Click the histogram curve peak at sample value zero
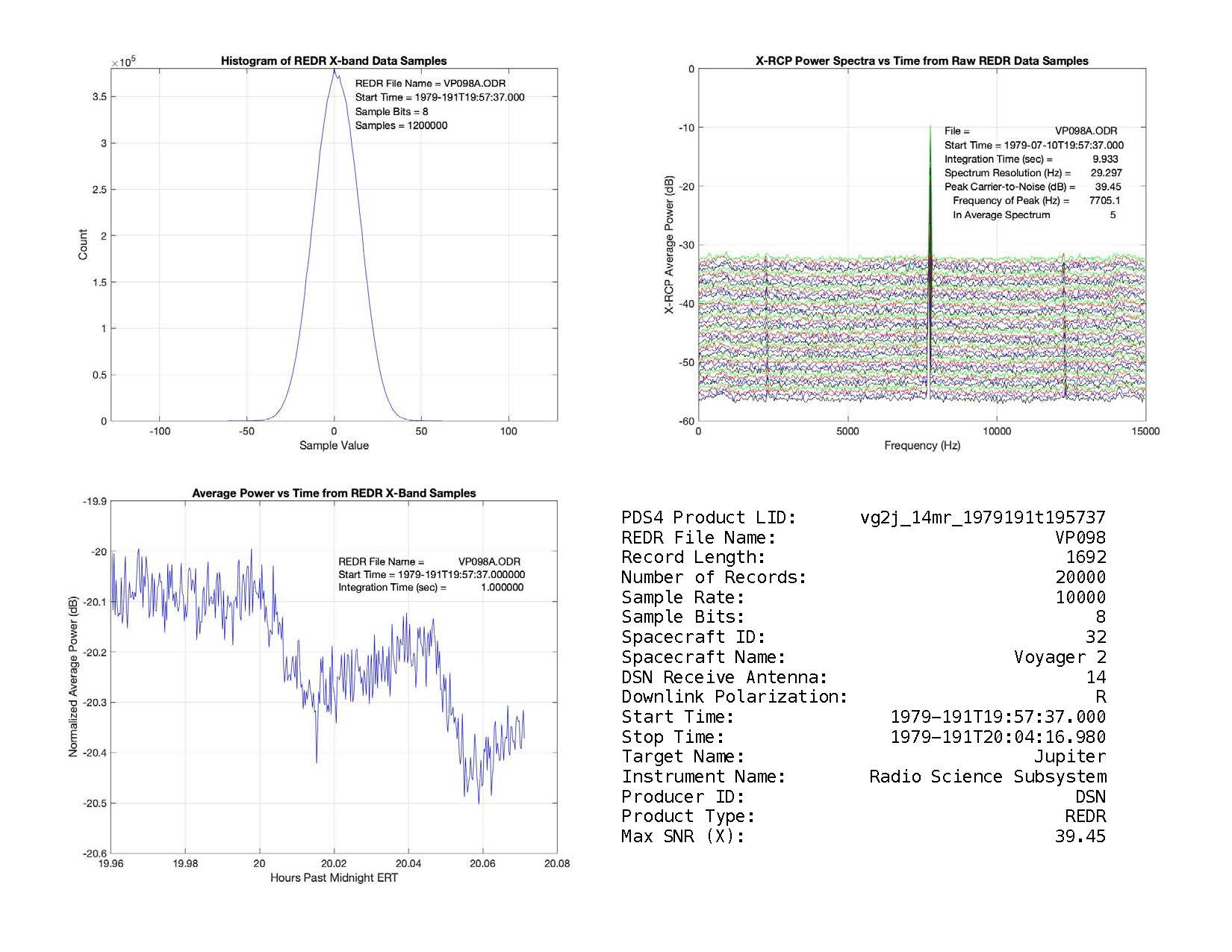 tap(334, 72)
